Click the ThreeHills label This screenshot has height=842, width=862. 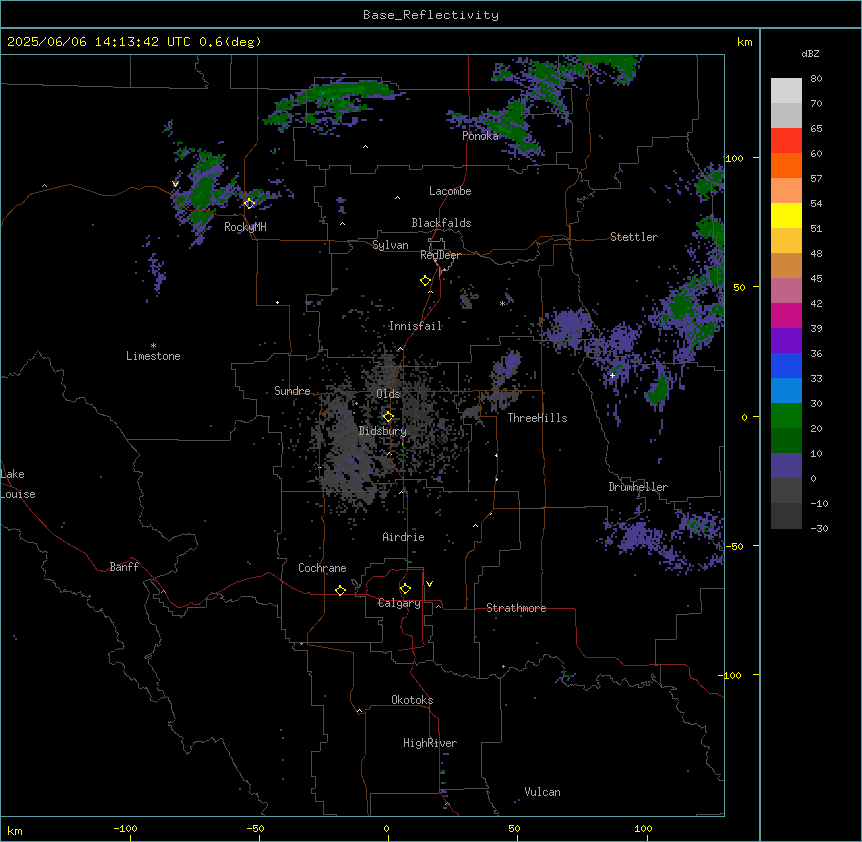537,418
